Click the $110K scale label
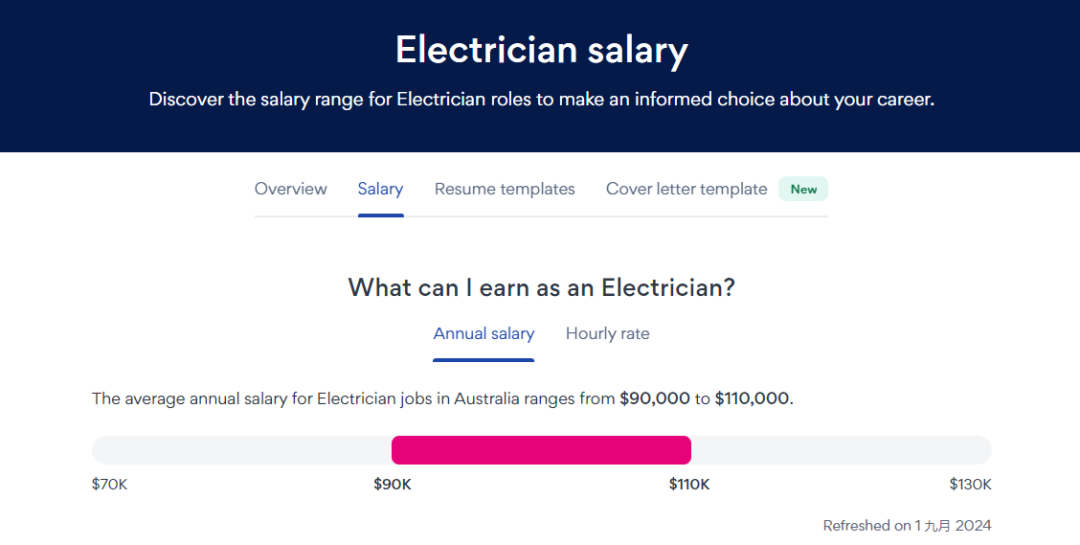 689,484
